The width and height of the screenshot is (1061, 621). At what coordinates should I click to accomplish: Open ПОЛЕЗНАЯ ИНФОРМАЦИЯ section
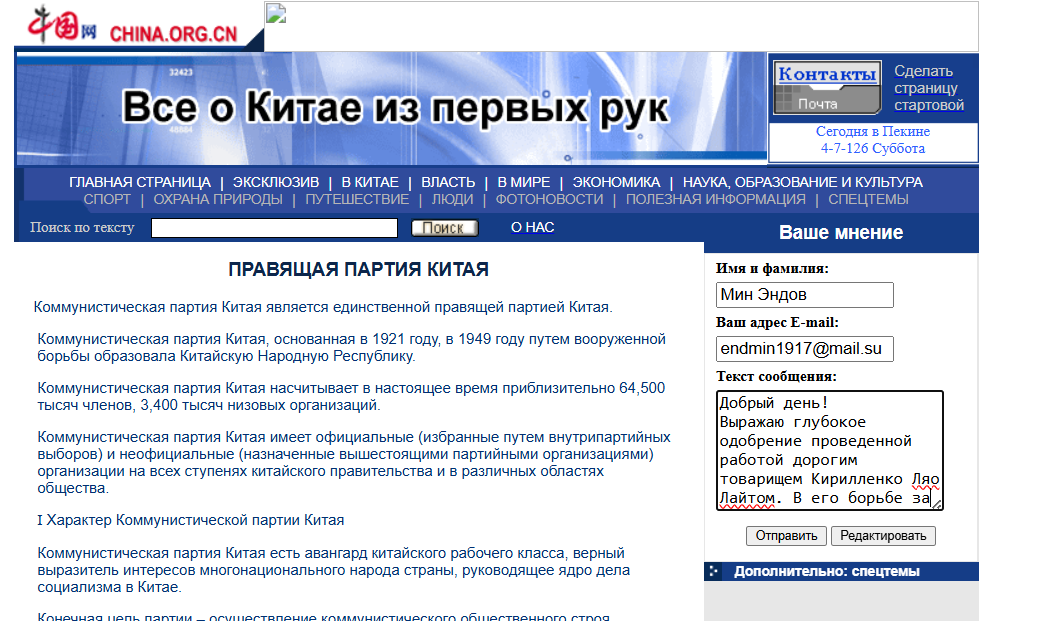pyautogui.click(x=716, y=200)
